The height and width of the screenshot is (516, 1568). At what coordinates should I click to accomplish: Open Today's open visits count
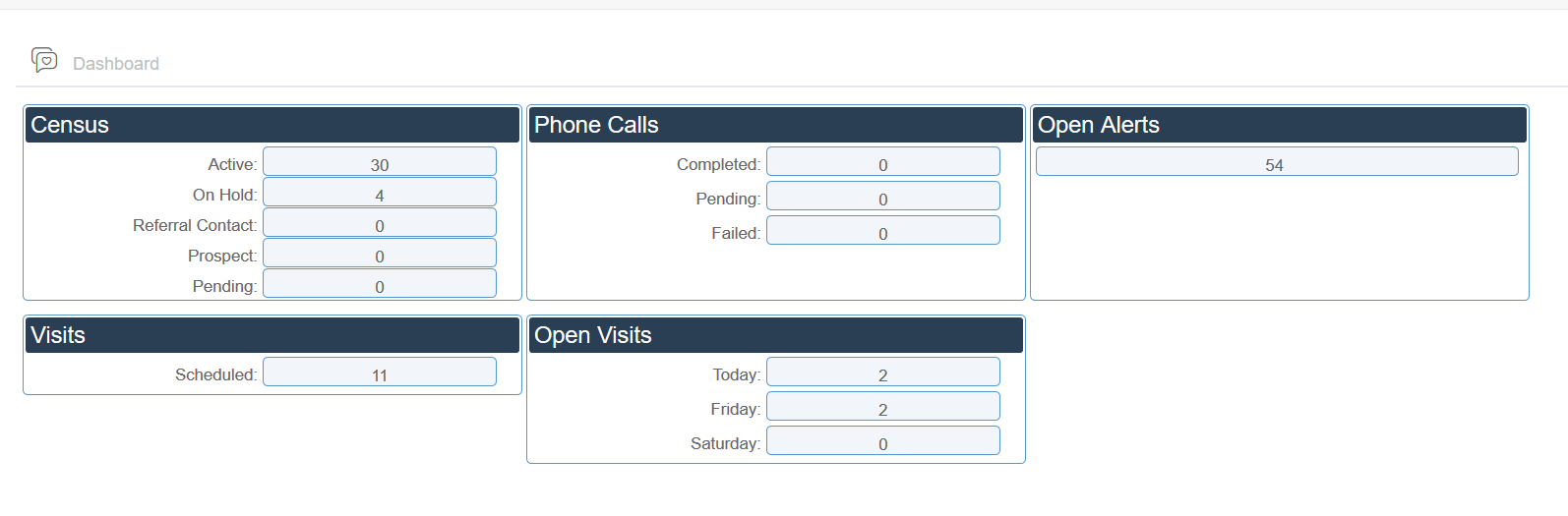[883, 372]
